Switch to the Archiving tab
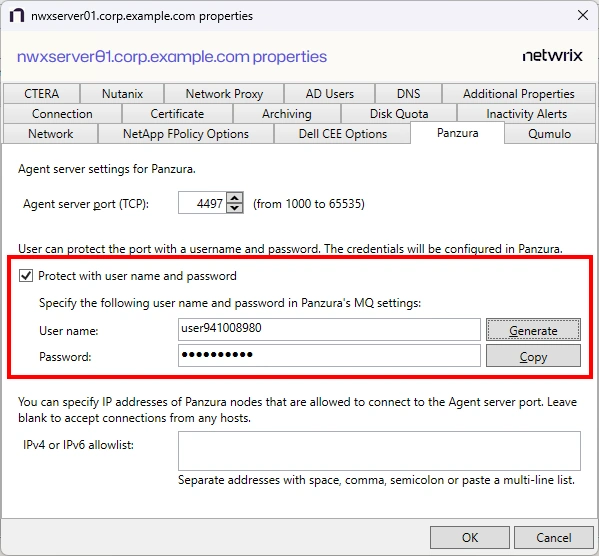Screen dimensions: 599x556 tap(287, 113)
